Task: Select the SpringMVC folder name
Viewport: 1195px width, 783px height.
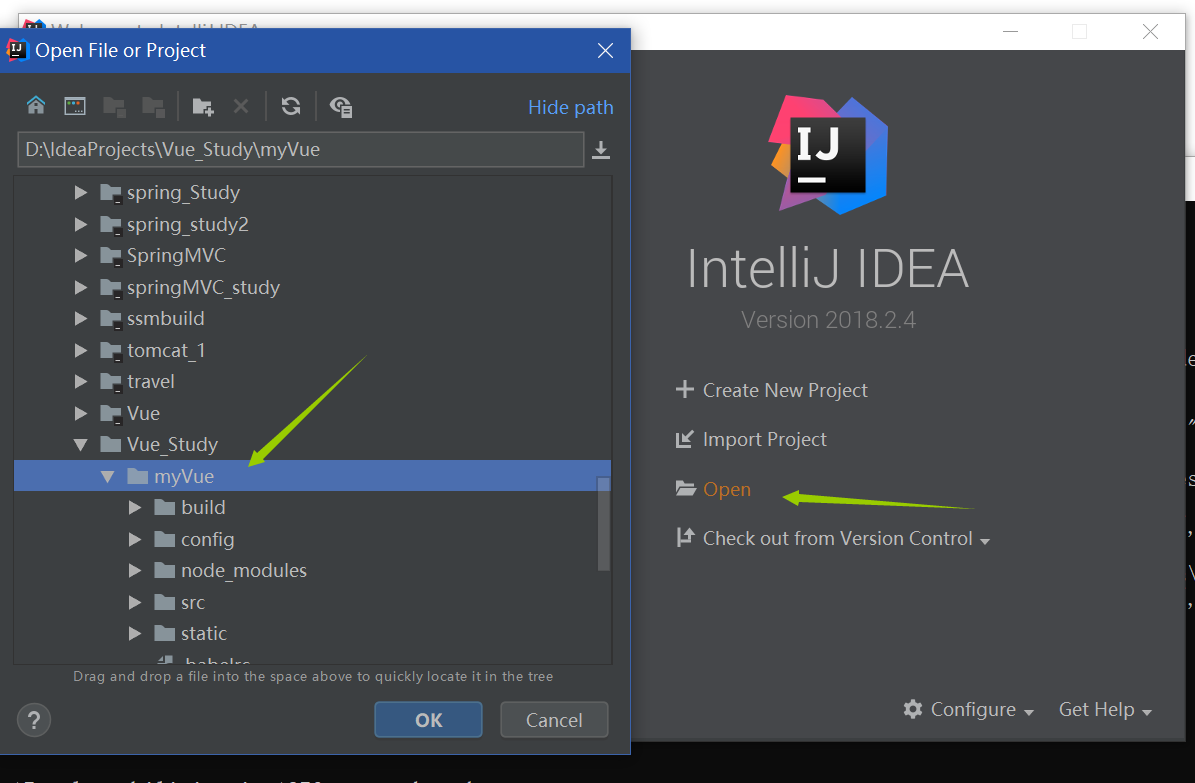Action: pyautogui.click(x=177, y=255)
